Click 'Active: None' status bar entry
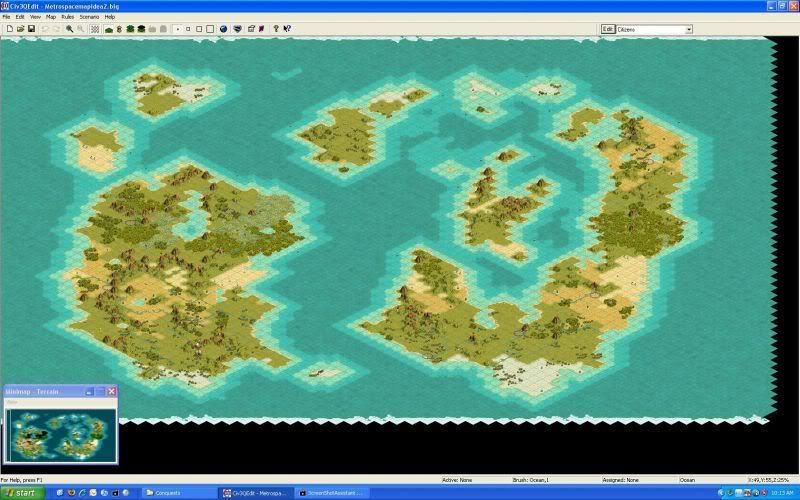 pyautogui.click(x=457, y=480)
